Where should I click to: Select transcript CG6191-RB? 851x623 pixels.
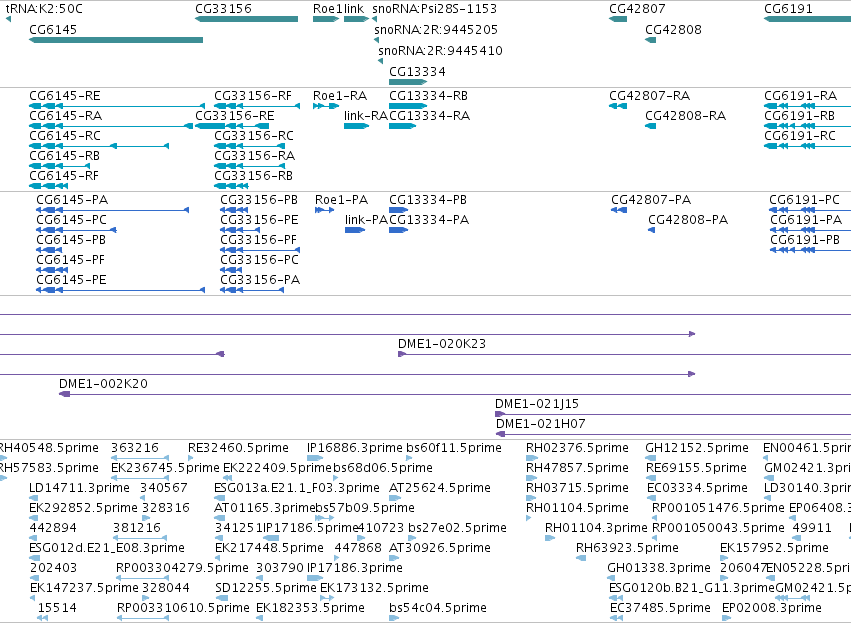click(808, 126)
